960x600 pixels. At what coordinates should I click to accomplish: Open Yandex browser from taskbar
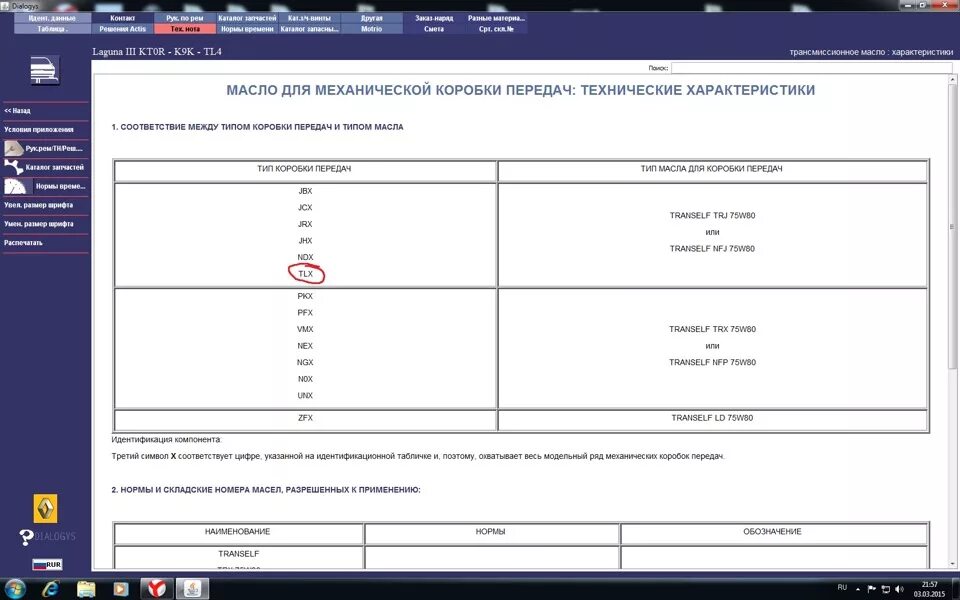157,589
